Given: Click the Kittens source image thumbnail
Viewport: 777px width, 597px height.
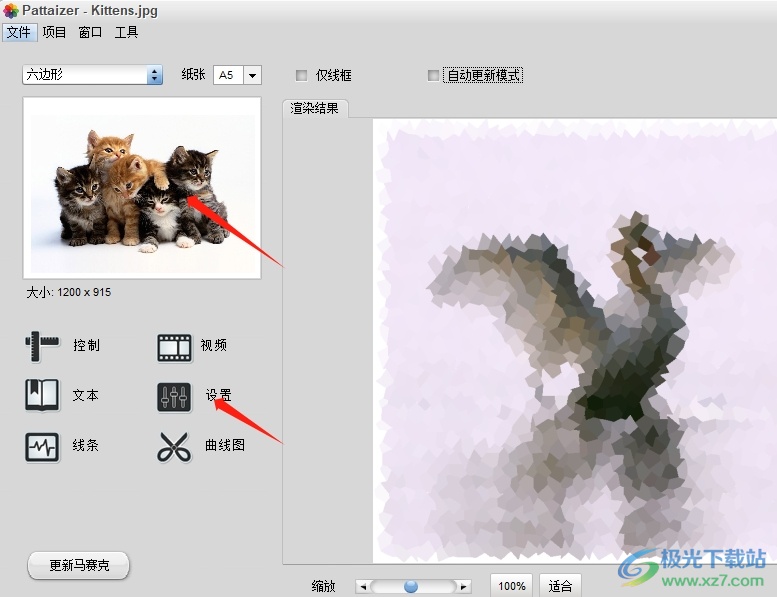Looking at the screenshot, I should click(142, 188).
